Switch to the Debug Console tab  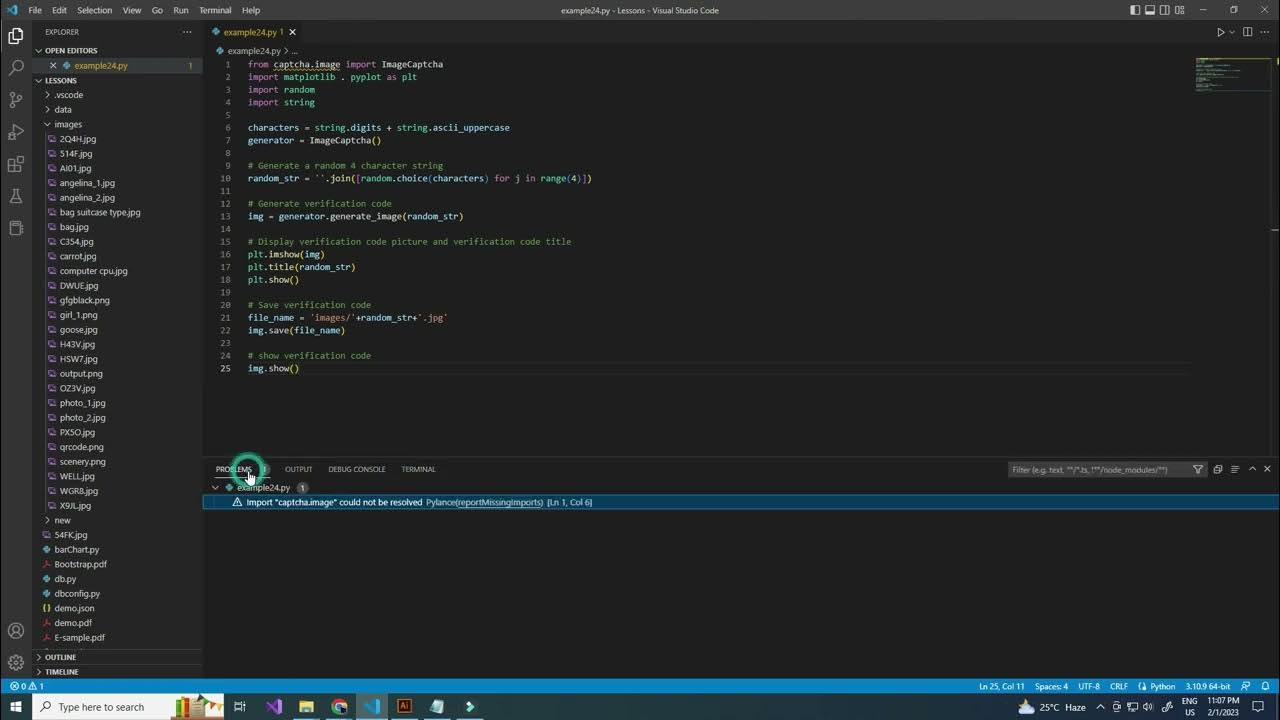pos(356,469)
